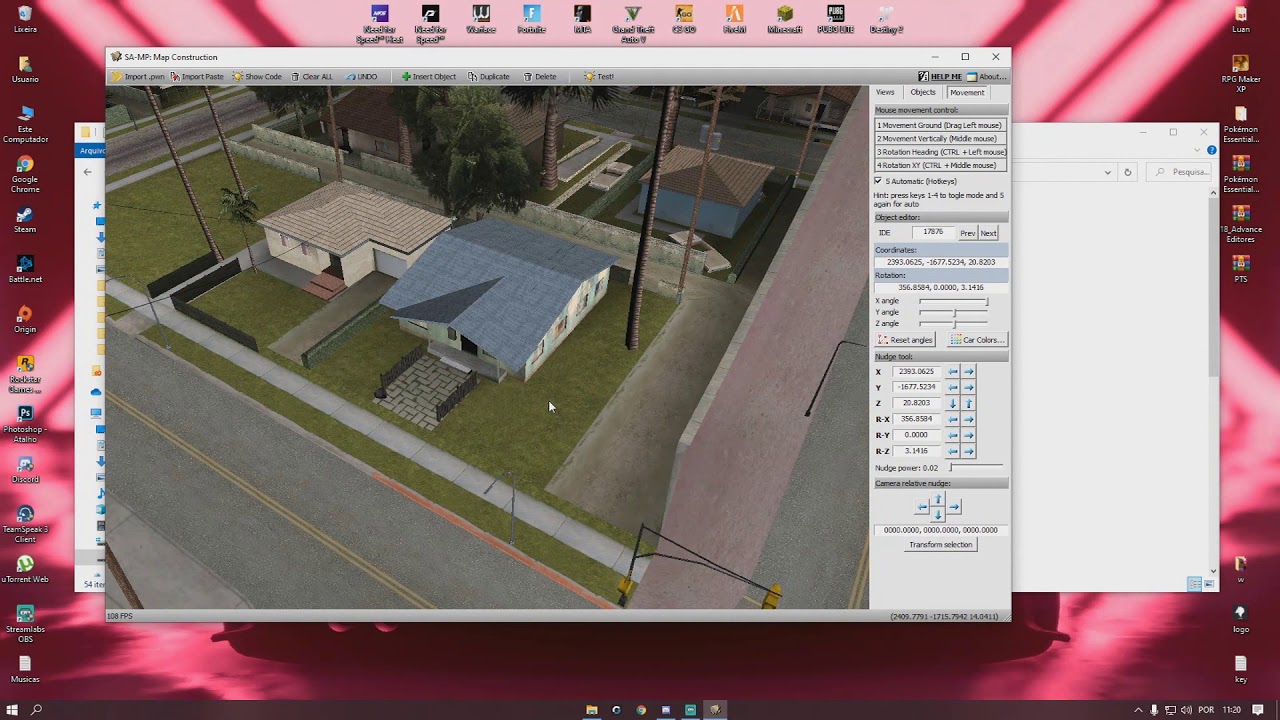The image size is (1280, 720).
Task: Open the Fortnite desktop shortcut
Action: point(532,20)
